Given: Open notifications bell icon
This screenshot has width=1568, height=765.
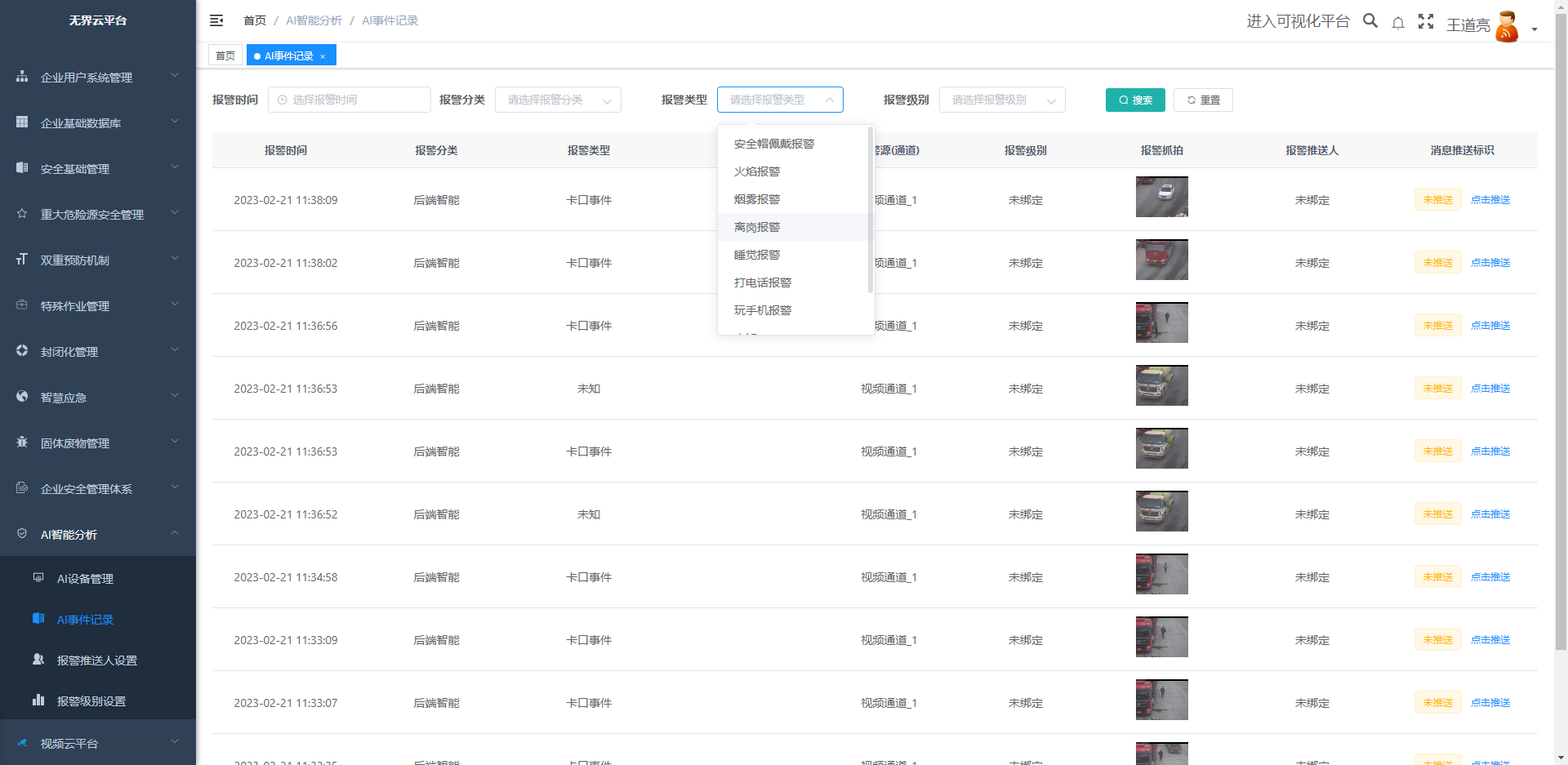Looking at the screenshot, I should [x=1398, y=23].
